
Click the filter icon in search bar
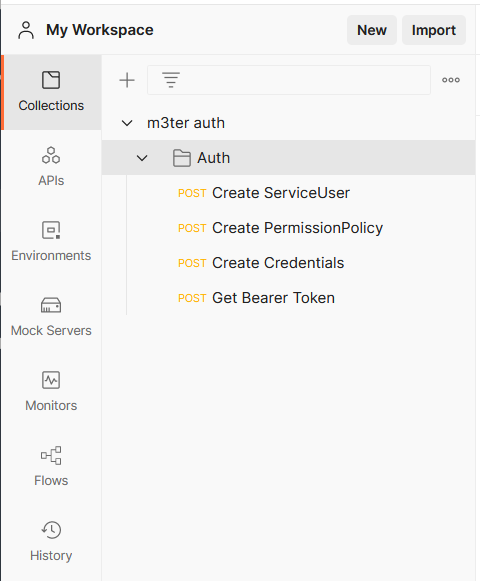coord(171,80)
